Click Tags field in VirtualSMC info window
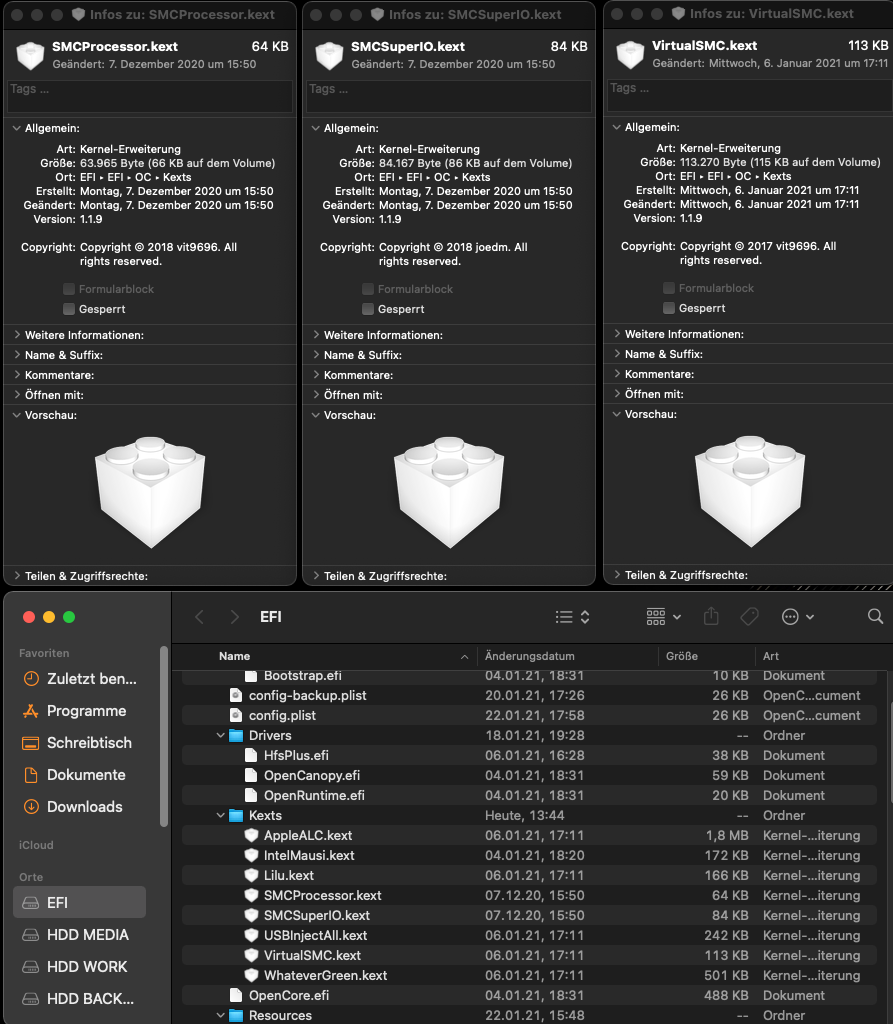 click(x=749, y=96)
